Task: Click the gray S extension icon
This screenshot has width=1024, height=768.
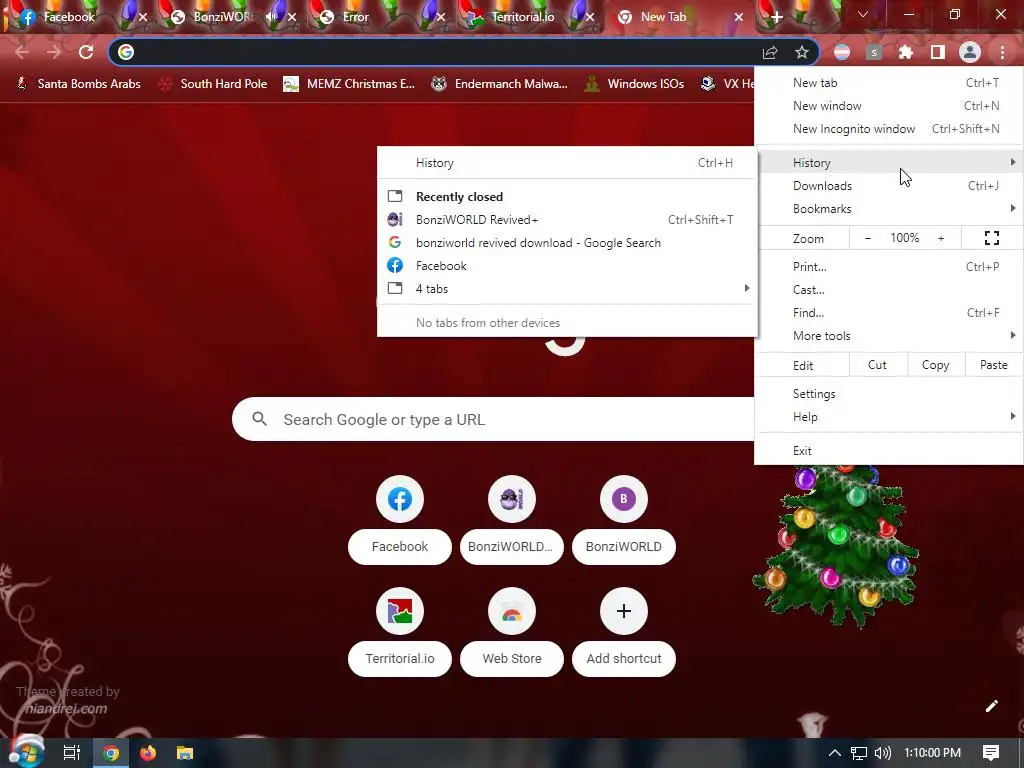Action: (874, 52)
